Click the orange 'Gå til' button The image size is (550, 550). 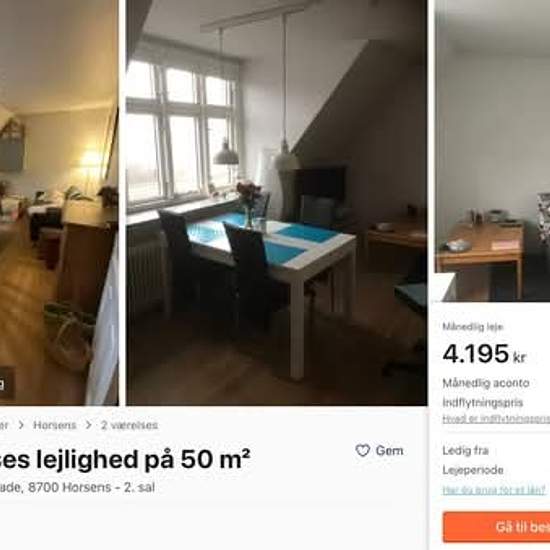coord(496,527)
